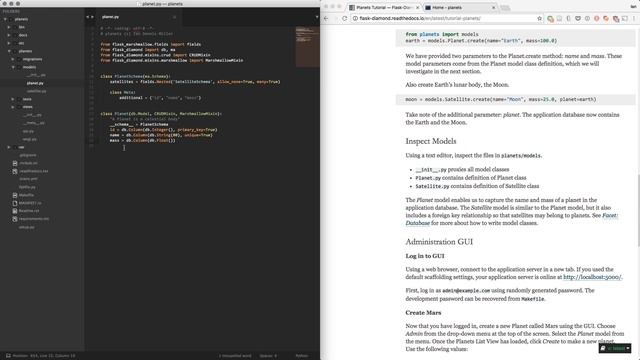Click the Administration GUI heading
The image size is (640, 360).
(x=439, y=242)
